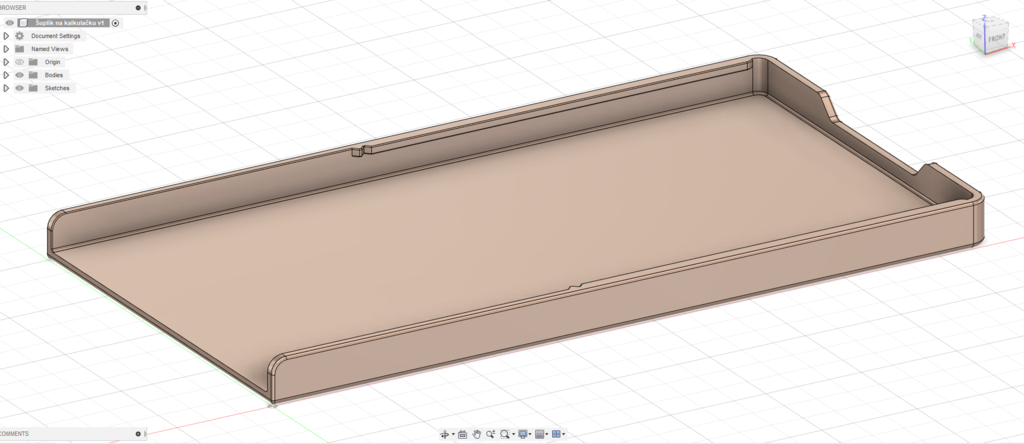Expand the Origin folder node
Viewport: 1024px width, 444px height.
(6, 62)
